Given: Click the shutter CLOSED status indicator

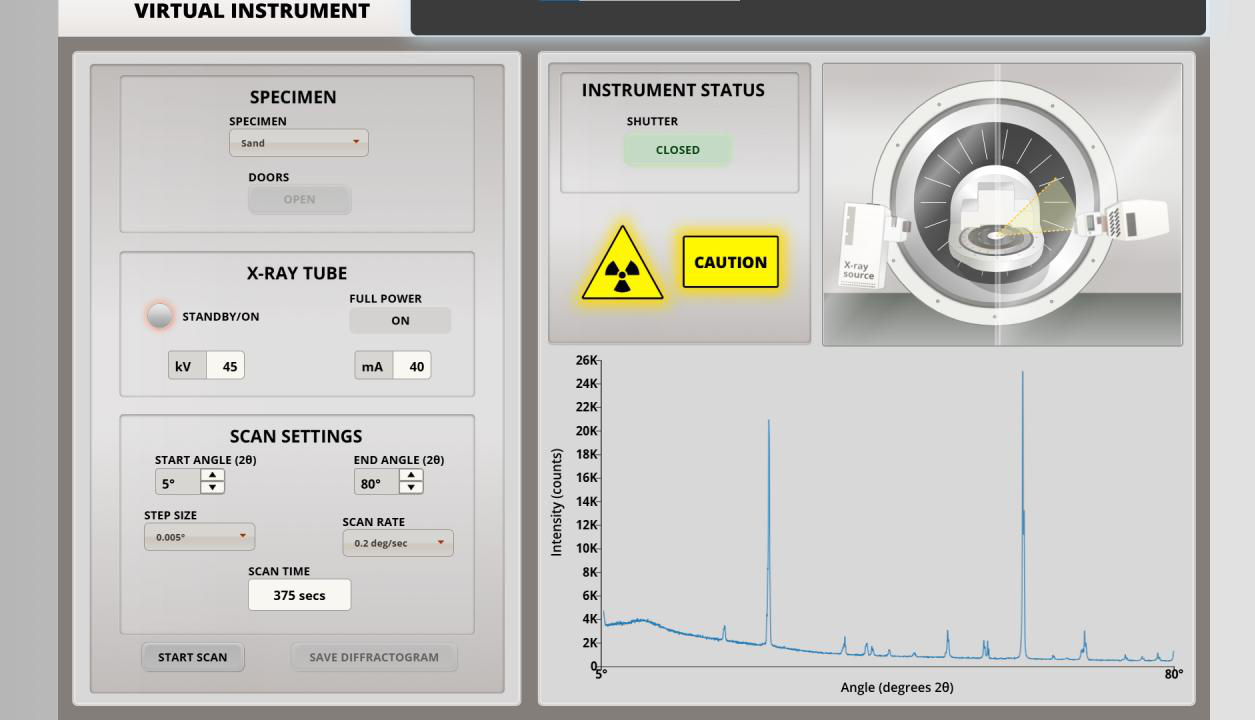Looking at the screenshot, I should coord(678,150).
